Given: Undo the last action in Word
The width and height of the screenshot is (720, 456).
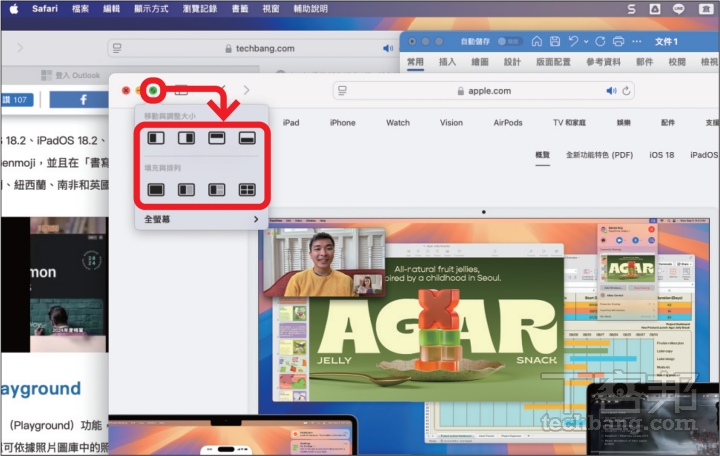Looking at the screenshot, I should pyautogui.click(x=573, y=41).
